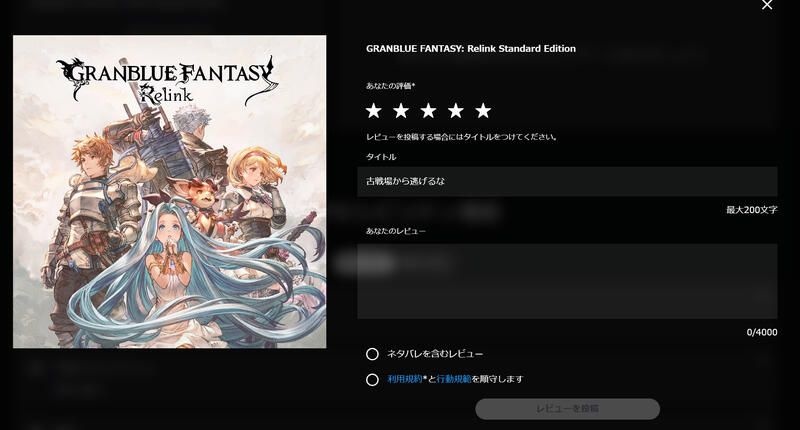Click the 最大200文字 limit note
This screenshot has width=800, height=430.
click(x=752, y=210)
